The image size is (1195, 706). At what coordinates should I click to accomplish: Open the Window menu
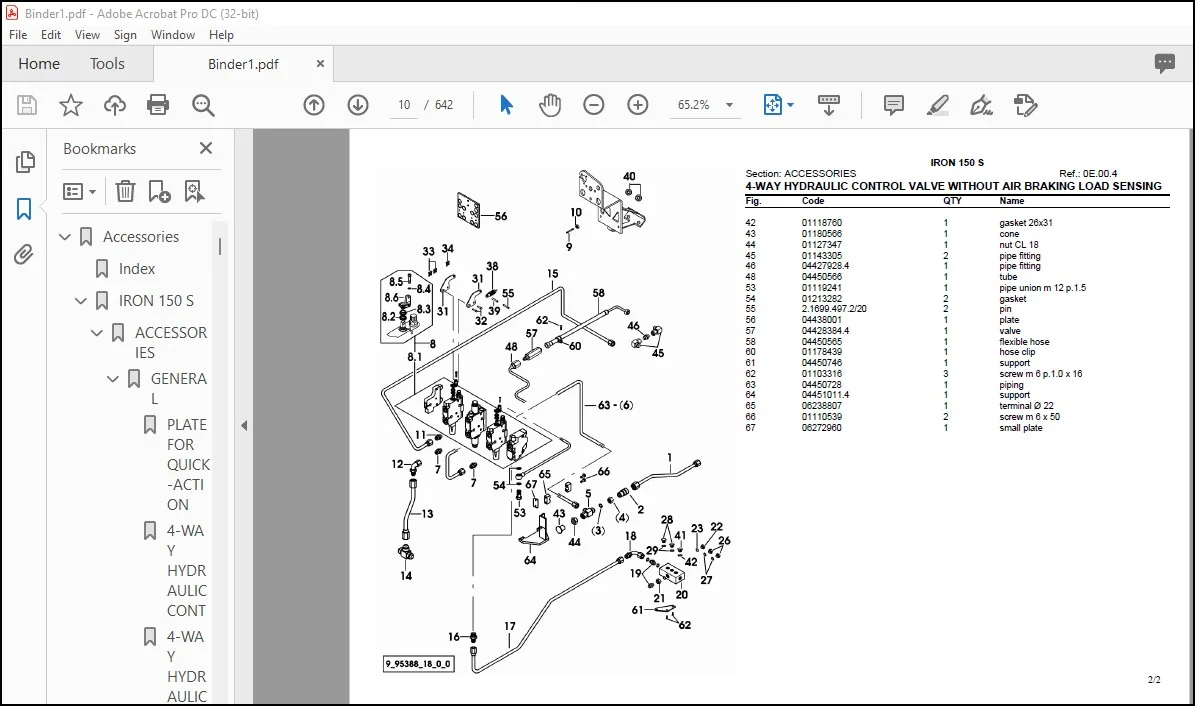coord(172,35)
